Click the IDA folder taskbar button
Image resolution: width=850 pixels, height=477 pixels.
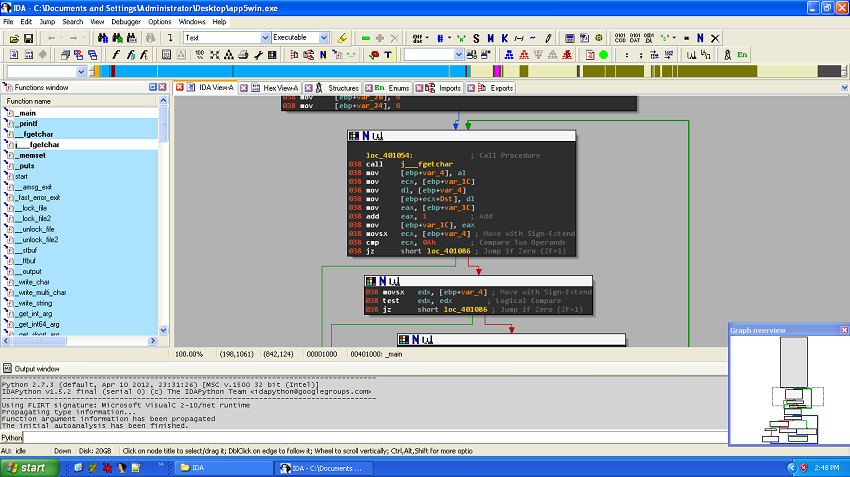[x=223, y=468]
